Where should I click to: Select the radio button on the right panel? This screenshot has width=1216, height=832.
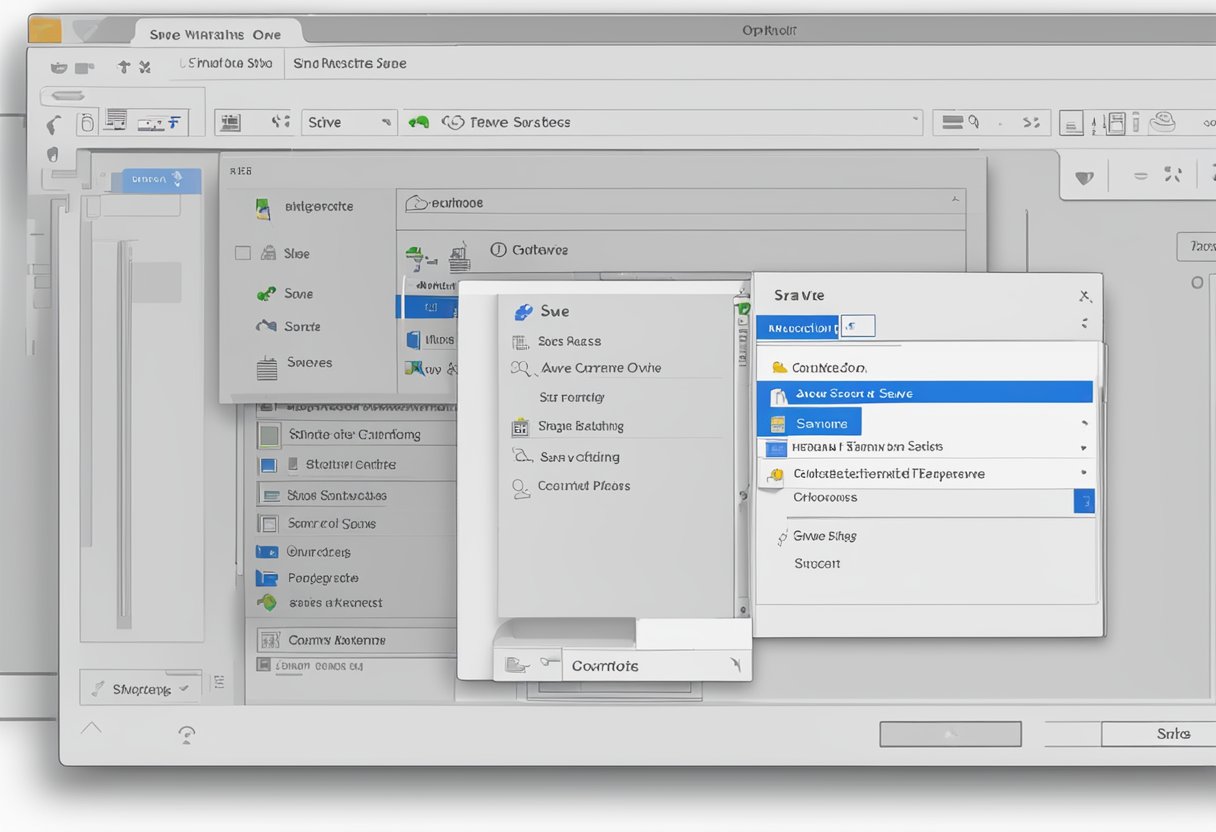point(1197,283)
